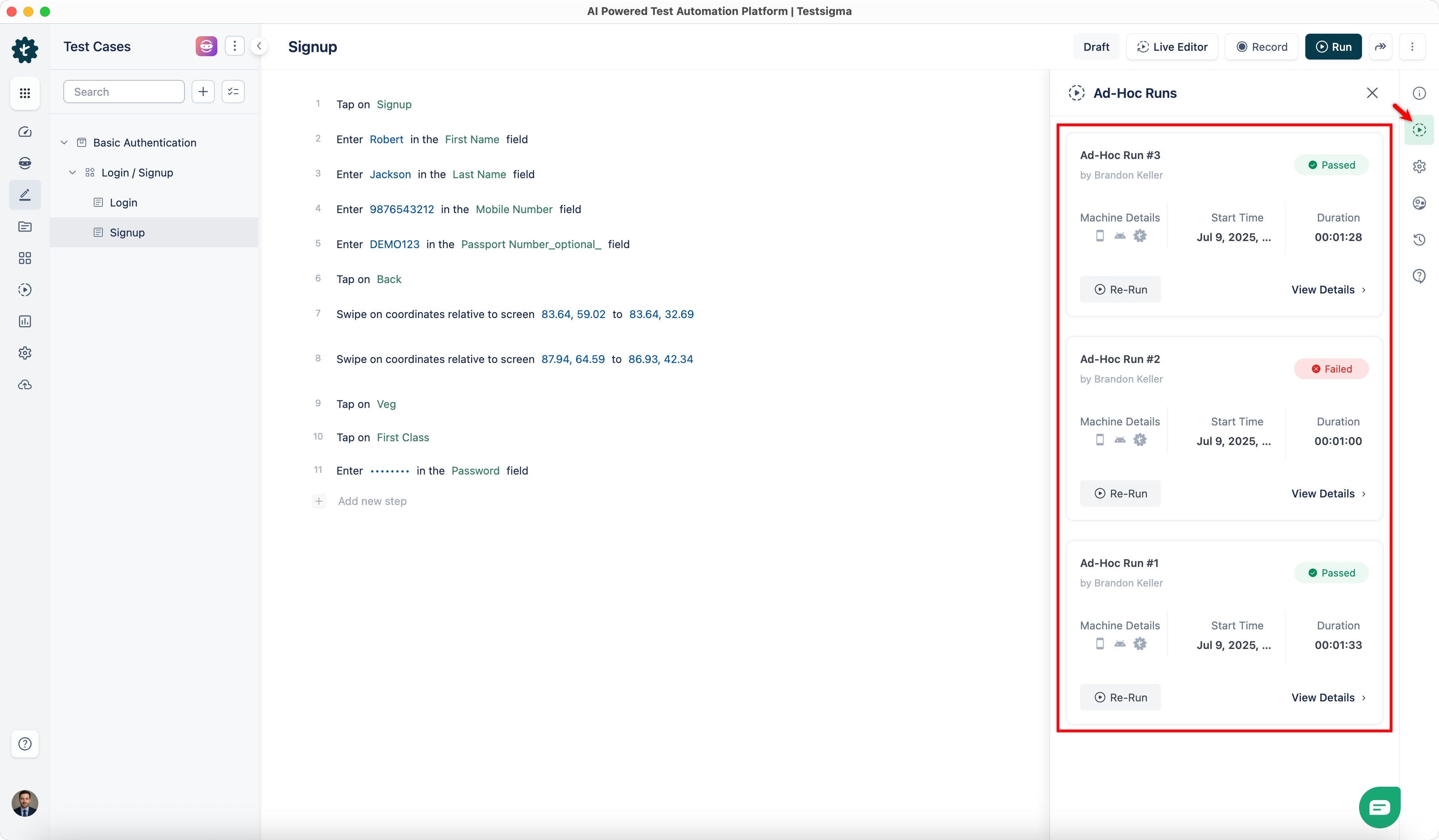Open the dashboard gauge icon in sidebar
Image resolution: width=1439 pixels, height=840 pixels.
[25, 132]
